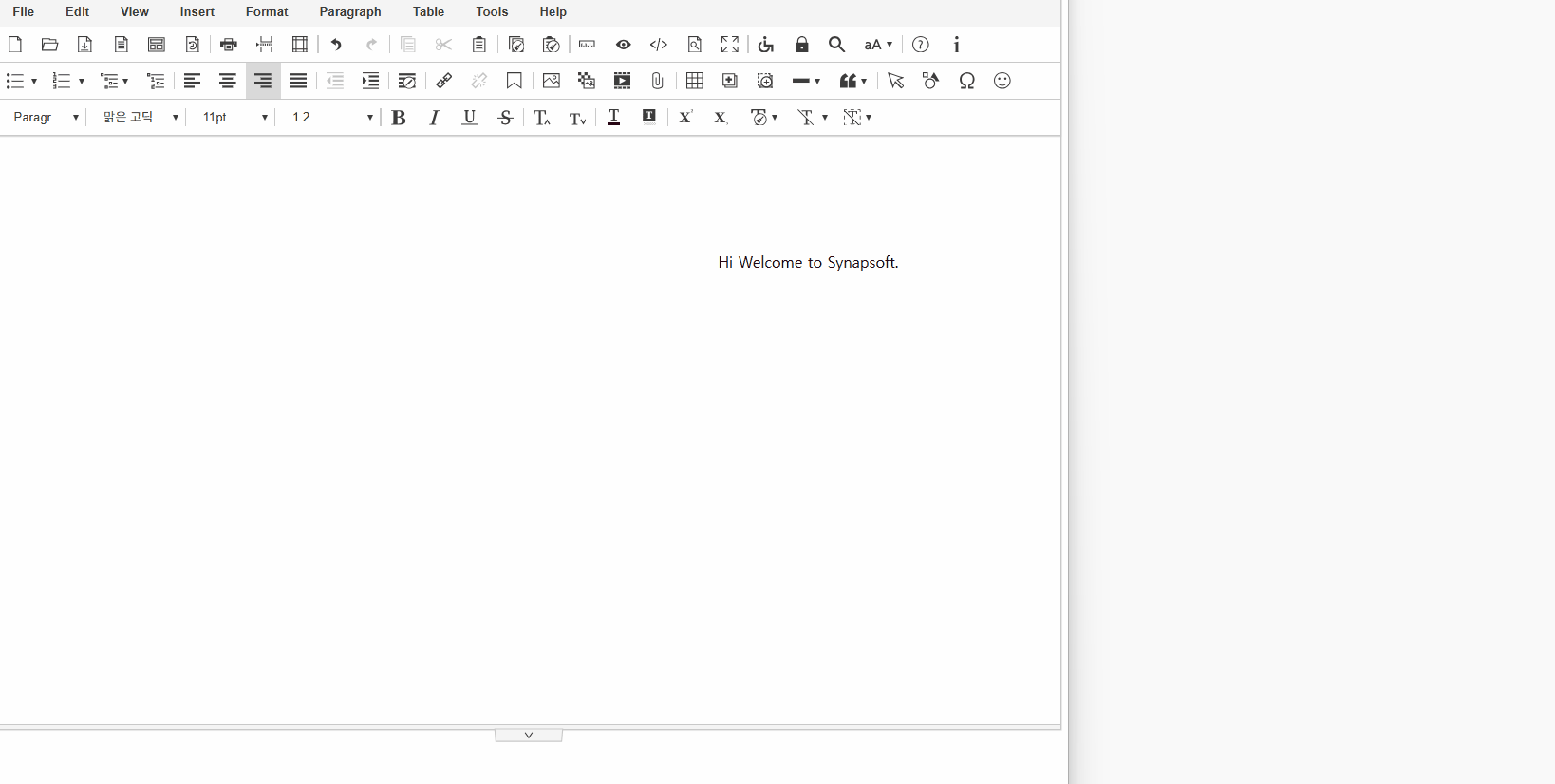
Task: Click the eye preview icon
Action: pyautogui.click(x=623, y=45)
